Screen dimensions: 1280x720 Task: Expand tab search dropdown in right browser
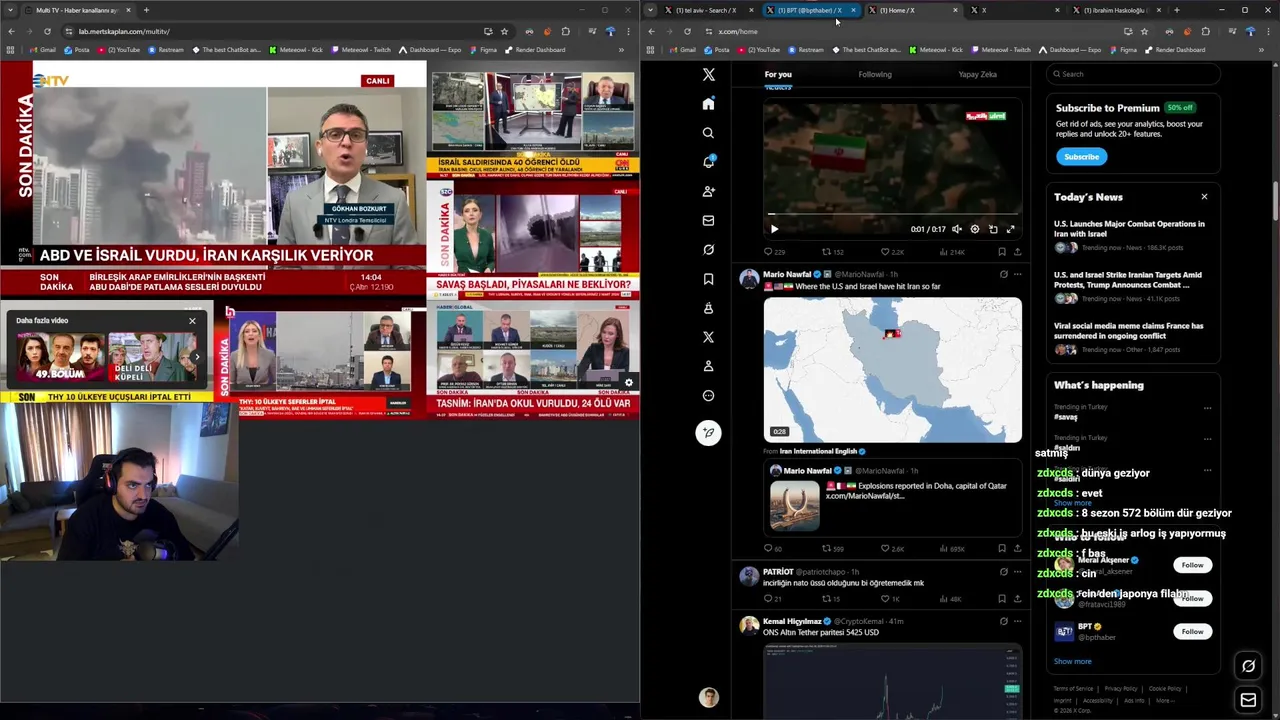click(x=650, y=10)
